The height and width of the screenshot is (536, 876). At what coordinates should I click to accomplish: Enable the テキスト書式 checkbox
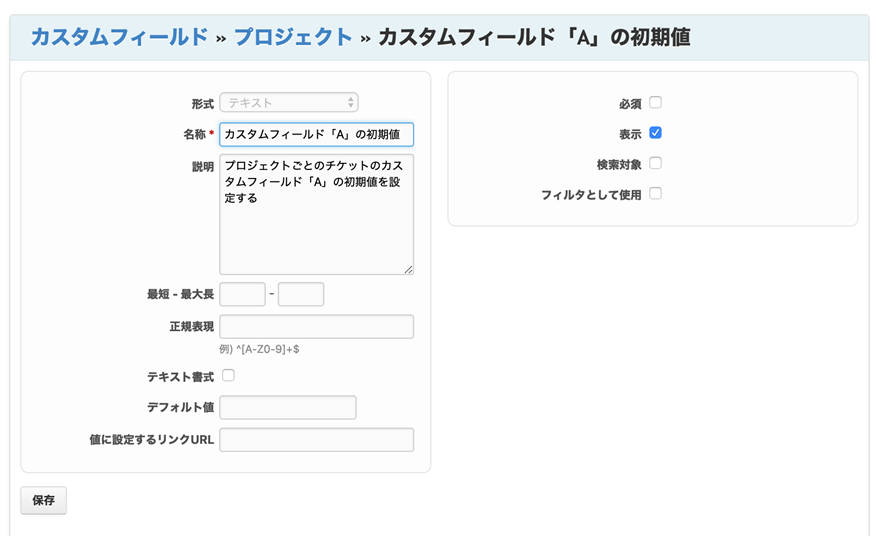228,376
